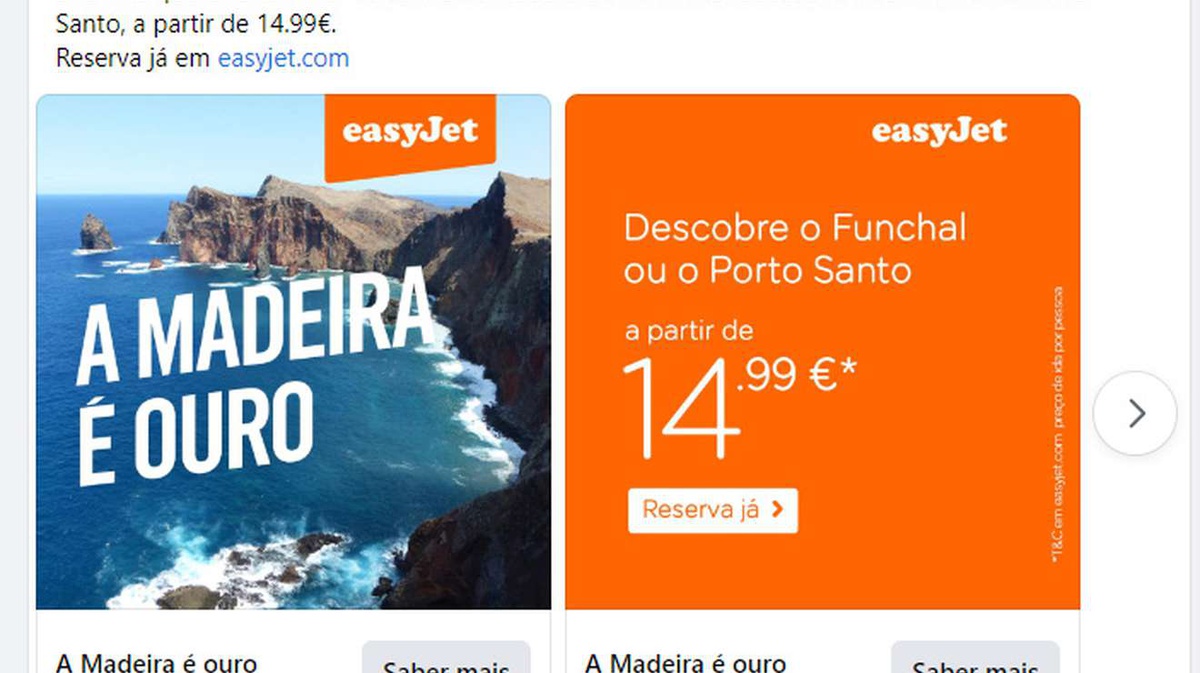Click the a partir de label on orange card
This screenshot has height=673, width=1200.
689,331
